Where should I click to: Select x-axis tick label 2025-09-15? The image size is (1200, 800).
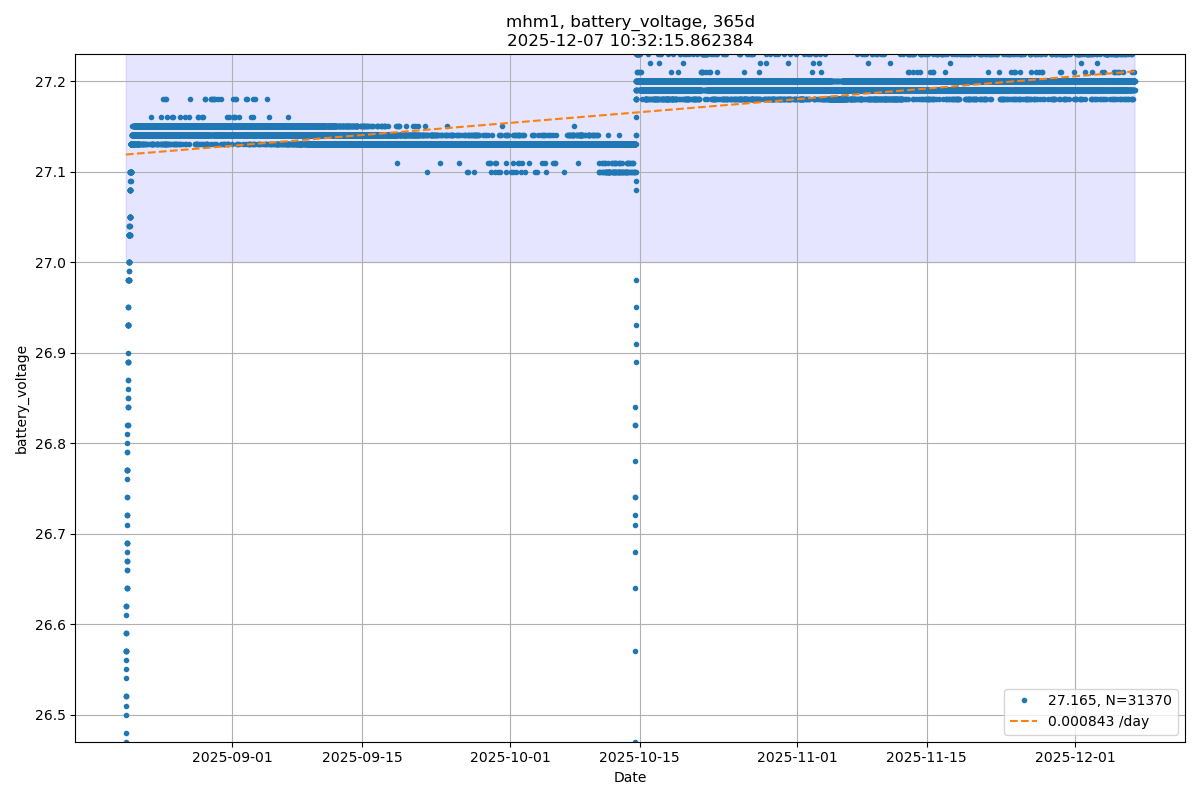362,758
